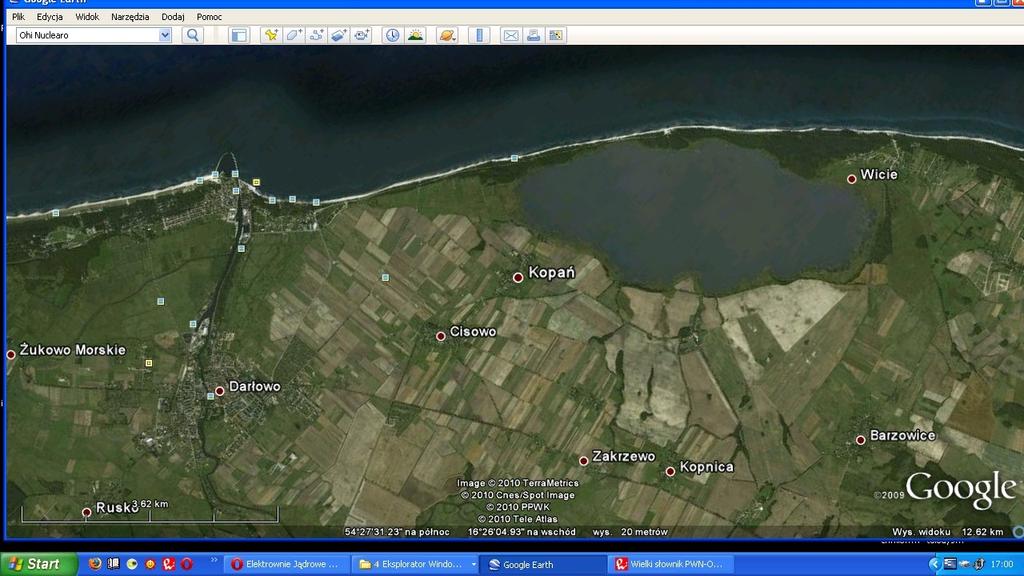Click the Wicie place marker
1024x576 pixels.
point(852,179)
